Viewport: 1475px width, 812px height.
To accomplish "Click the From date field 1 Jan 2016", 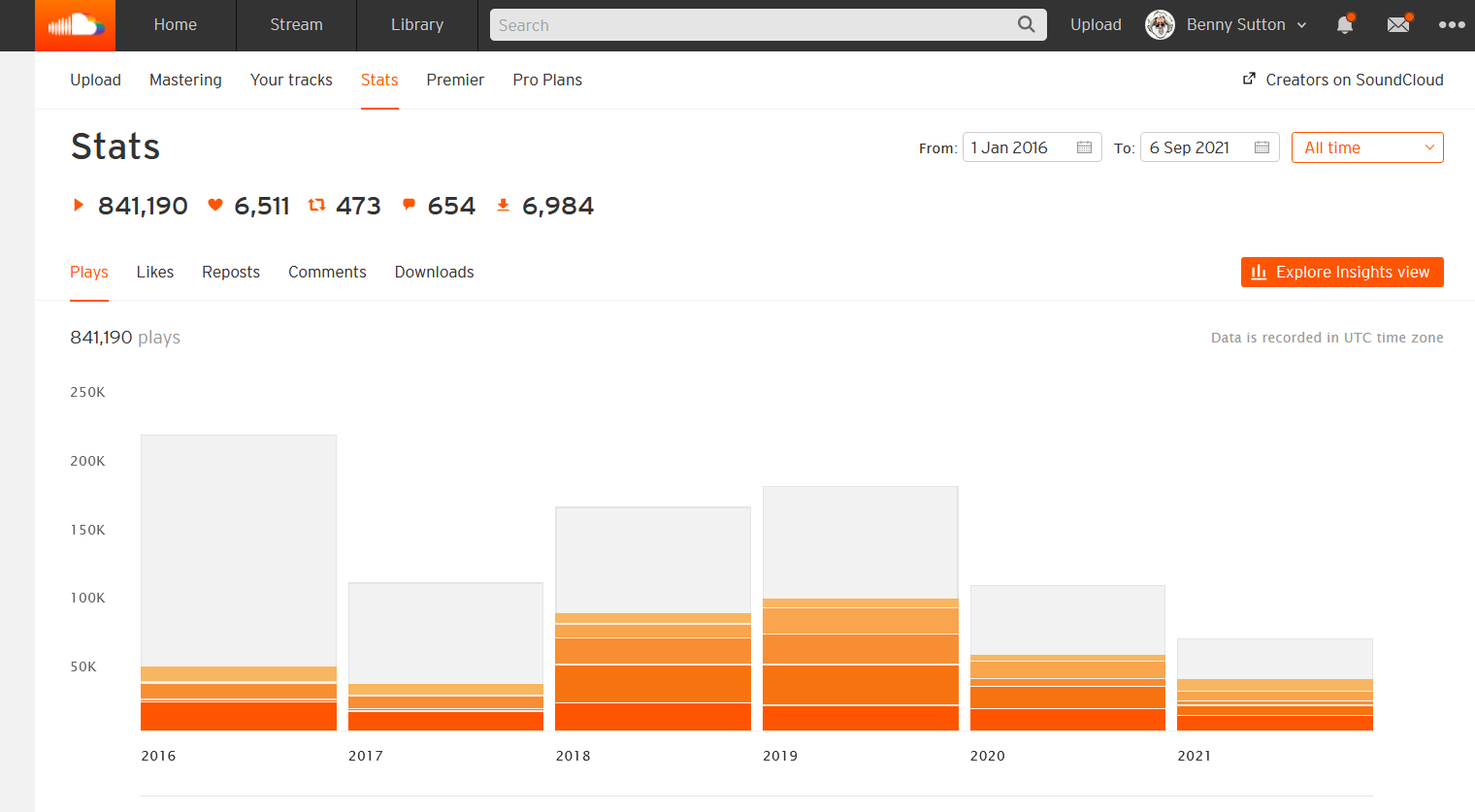I will click(x=1032, y=147).
